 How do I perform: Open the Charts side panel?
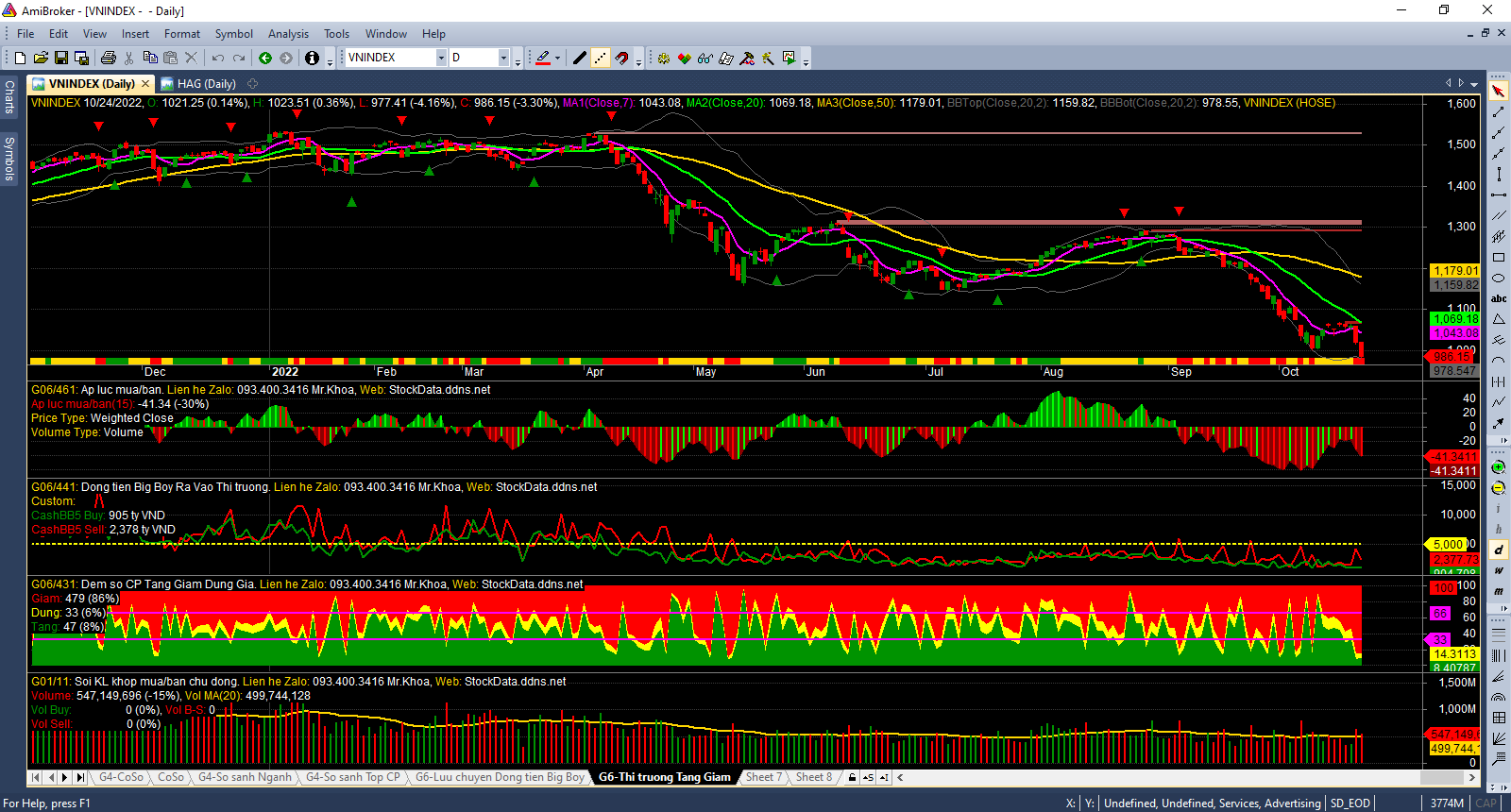pos(9,96)
